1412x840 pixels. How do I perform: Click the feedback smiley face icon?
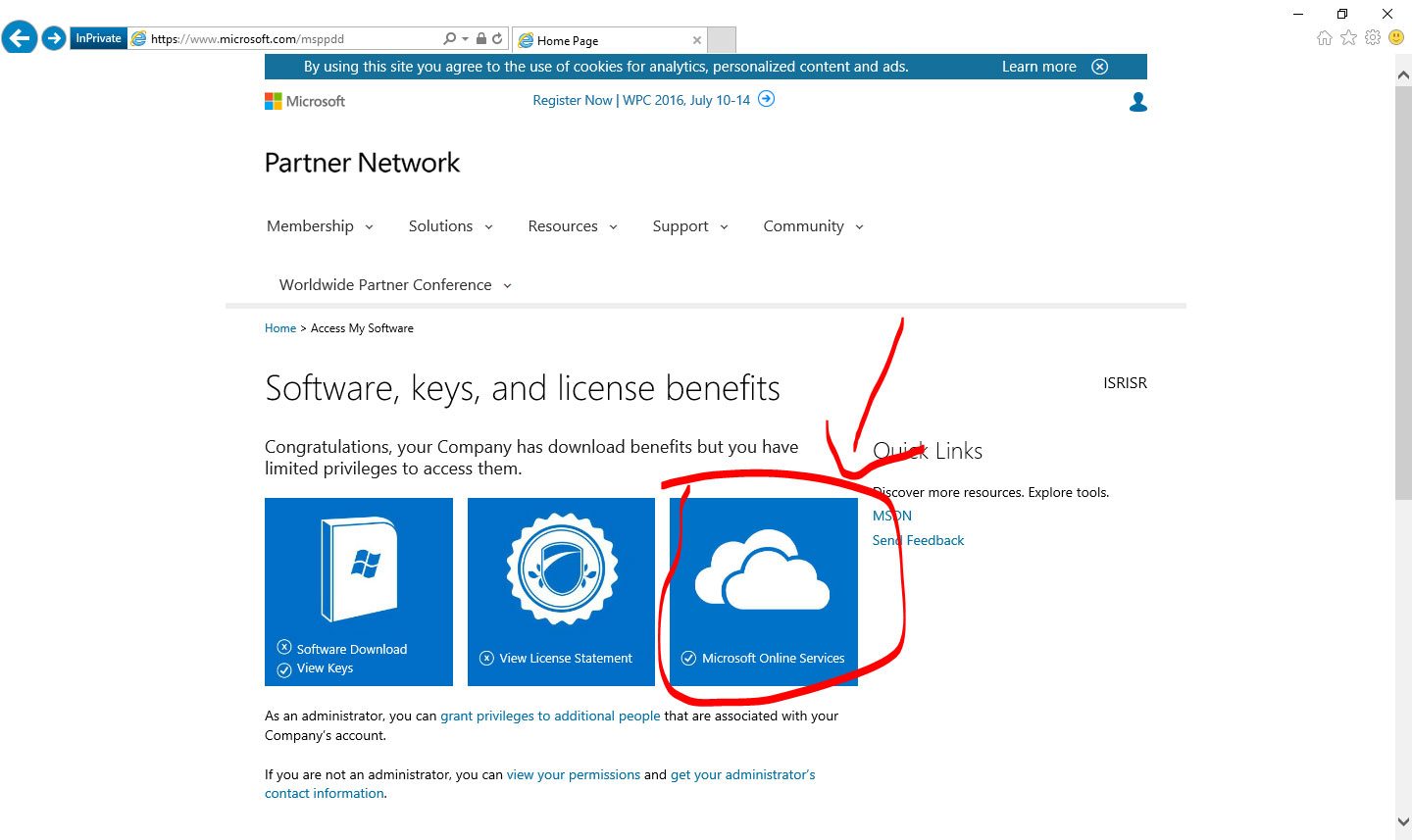(1397, 37)
